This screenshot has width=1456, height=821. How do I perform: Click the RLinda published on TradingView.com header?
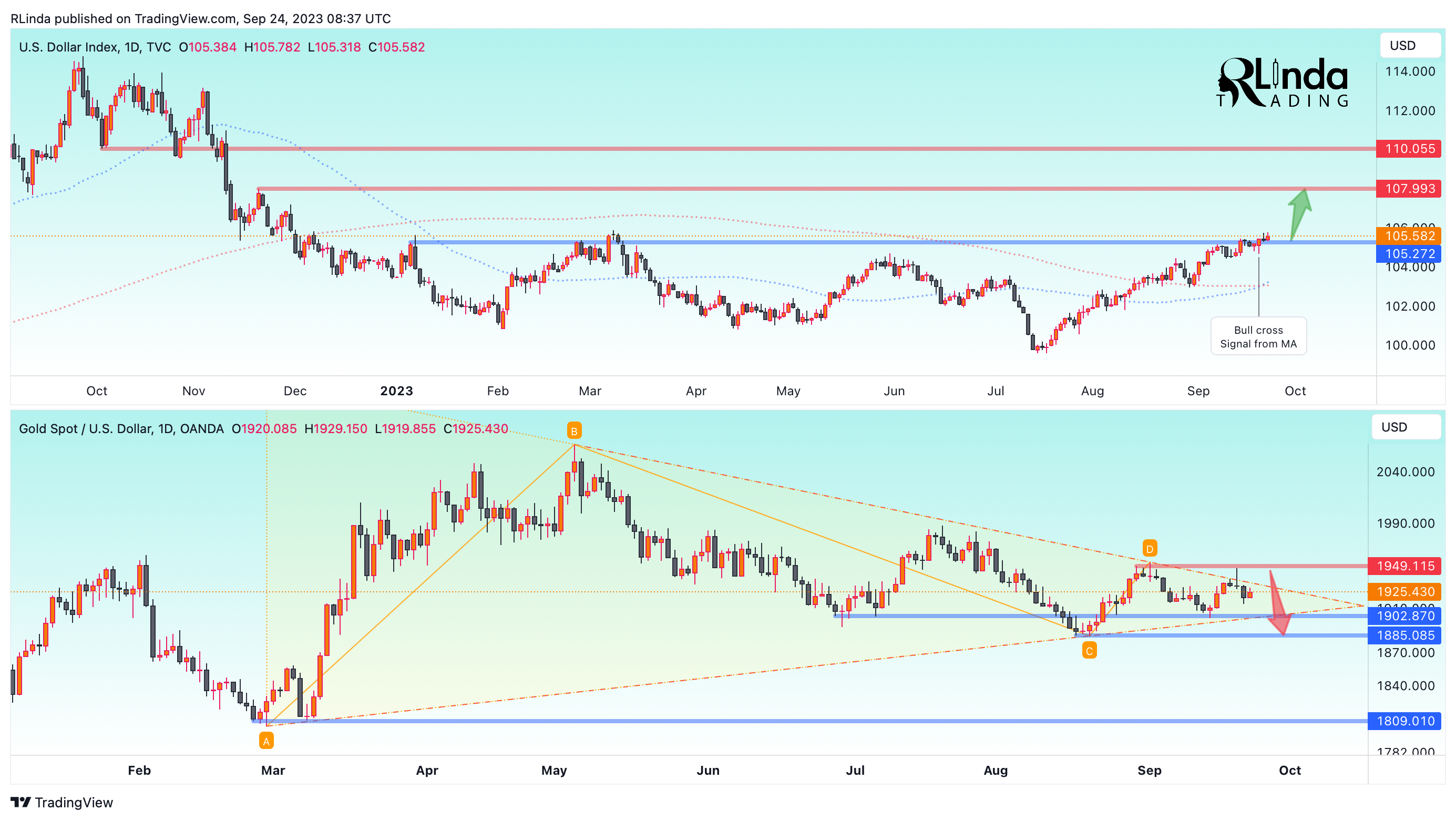click(201, 18)
